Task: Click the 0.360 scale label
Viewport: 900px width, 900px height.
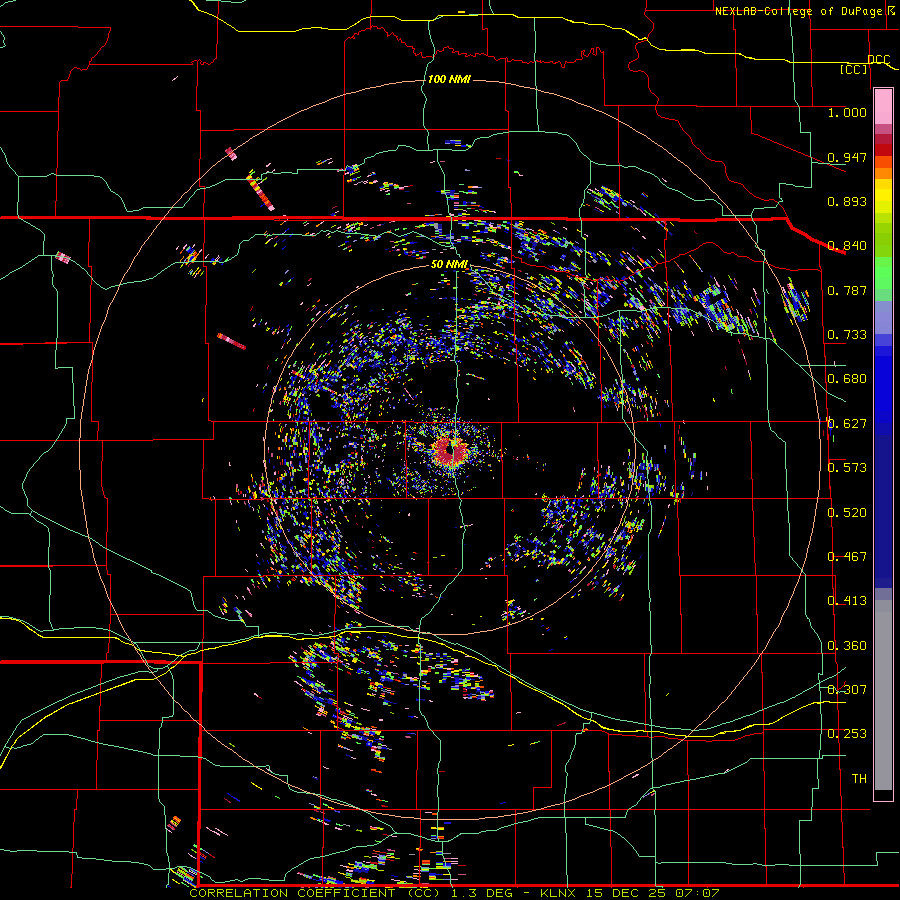Action: coord(847,646)
